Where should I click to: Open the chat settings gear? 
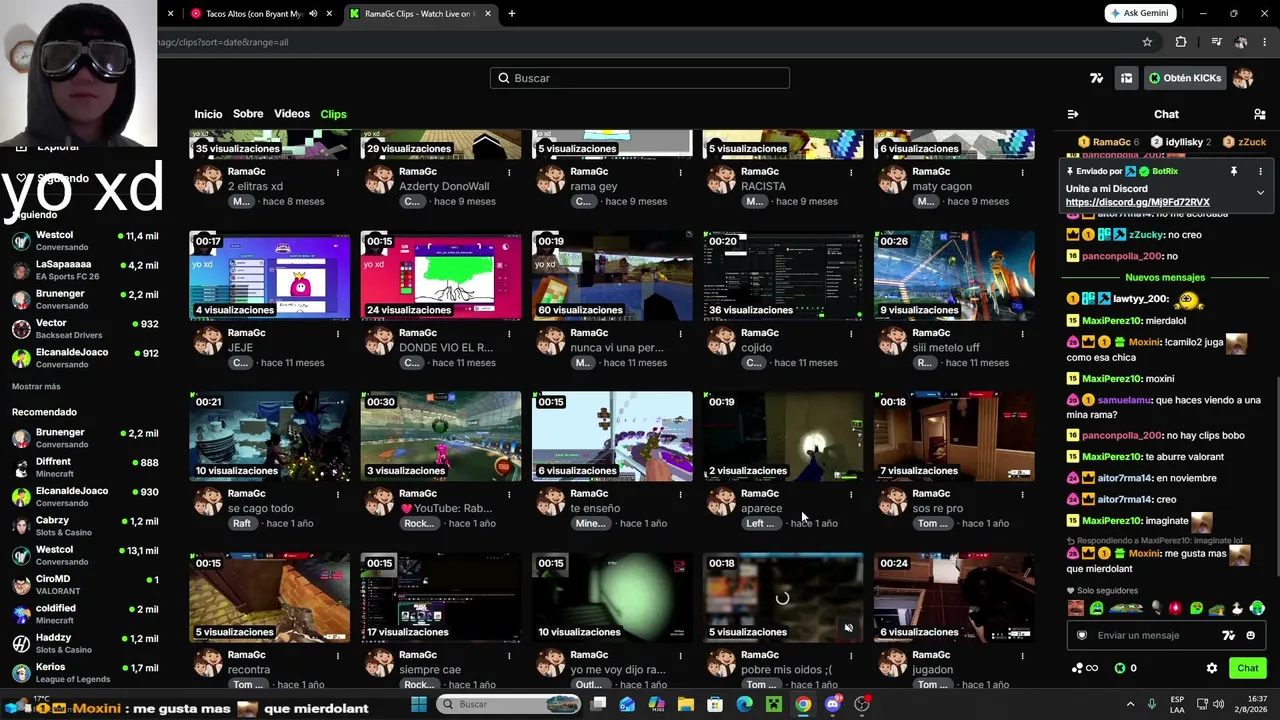[1212, 668]
